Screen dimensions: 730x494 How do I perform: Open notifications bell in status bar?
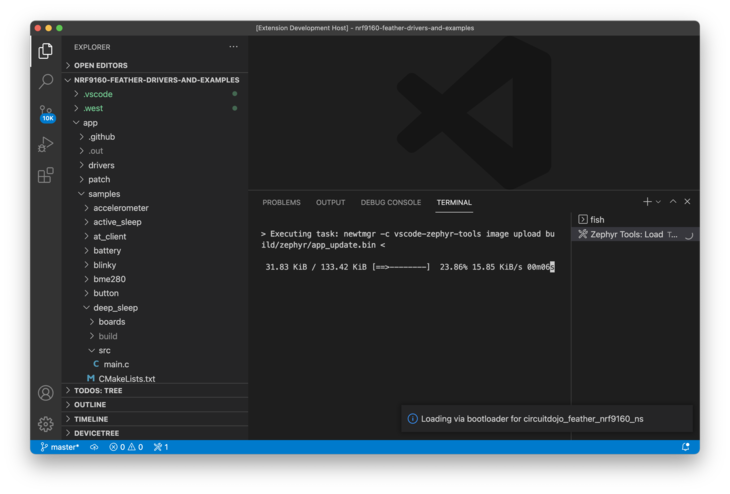686,447
